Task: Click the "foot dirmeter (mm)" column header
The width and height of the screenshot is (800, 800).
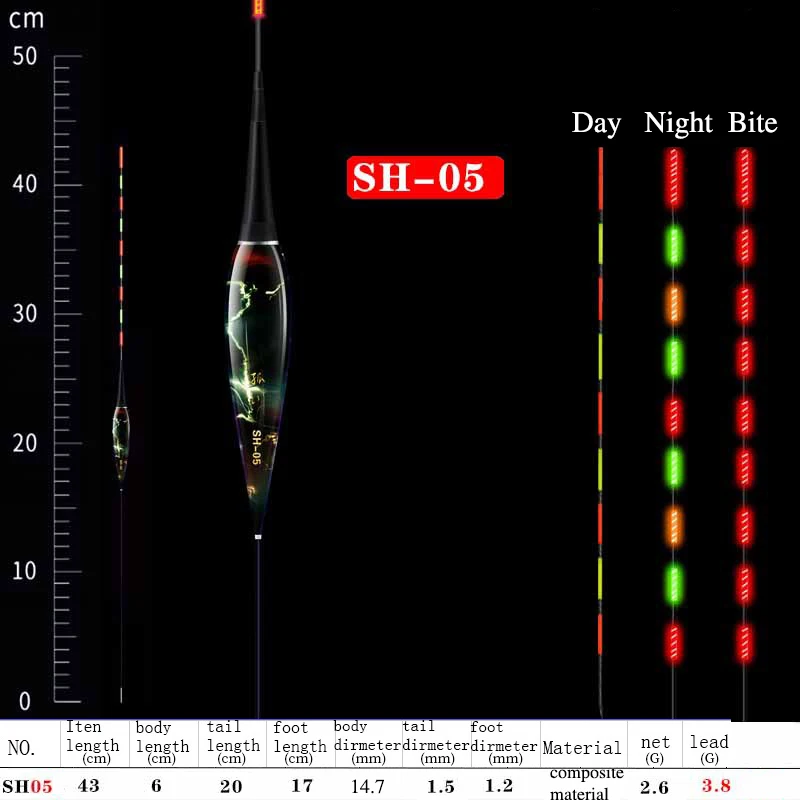Action: point(504,743)
